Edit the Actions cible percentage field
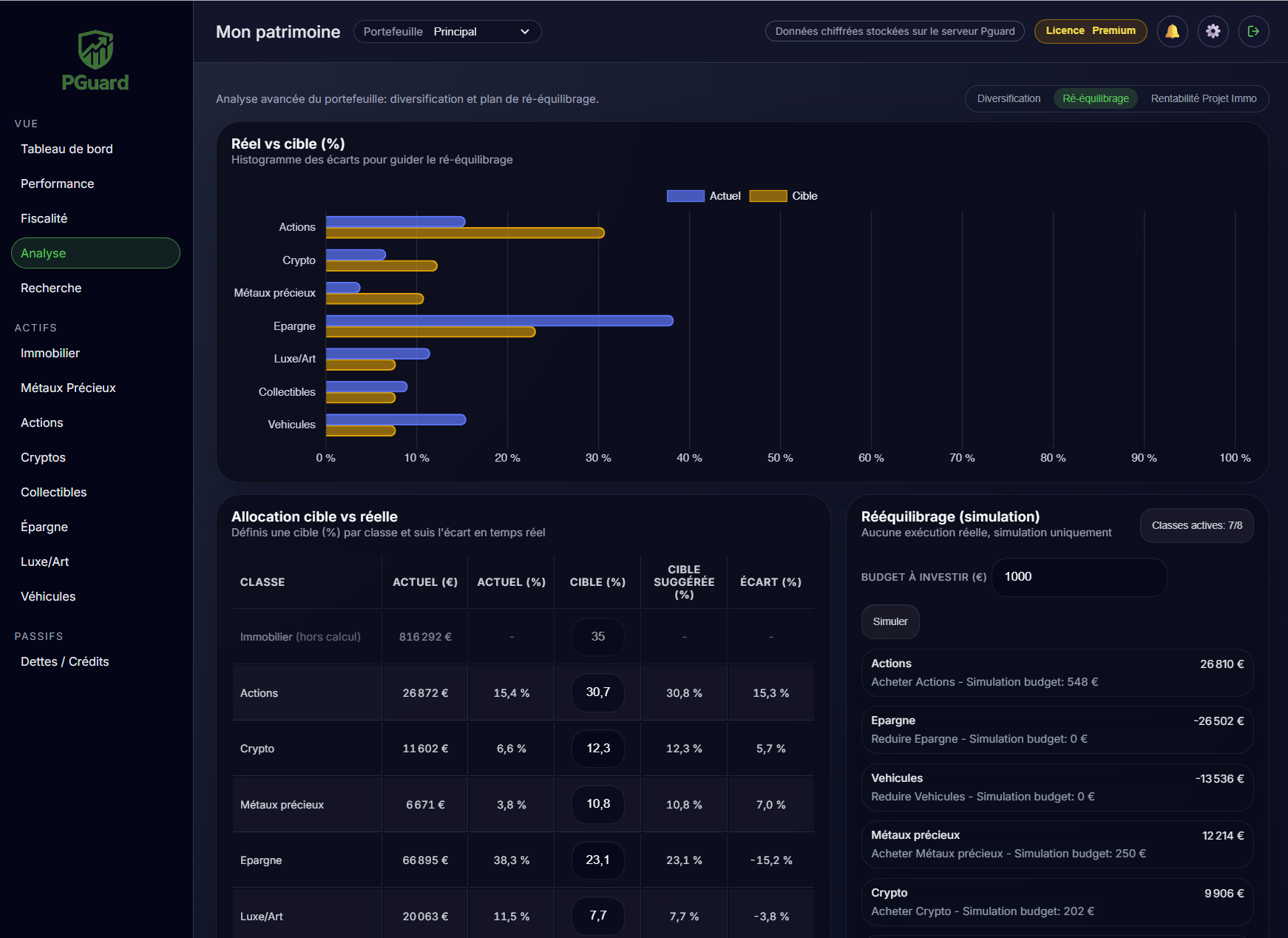1288x938 pixels. 597,692
